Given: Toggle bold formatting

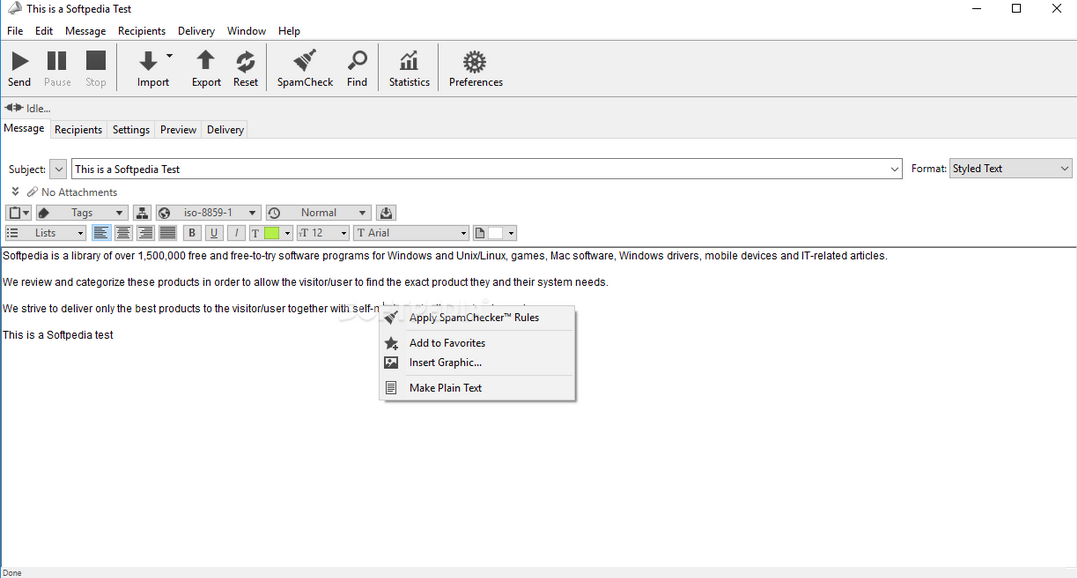Looking at the screenshot, I should coord(192,233).
